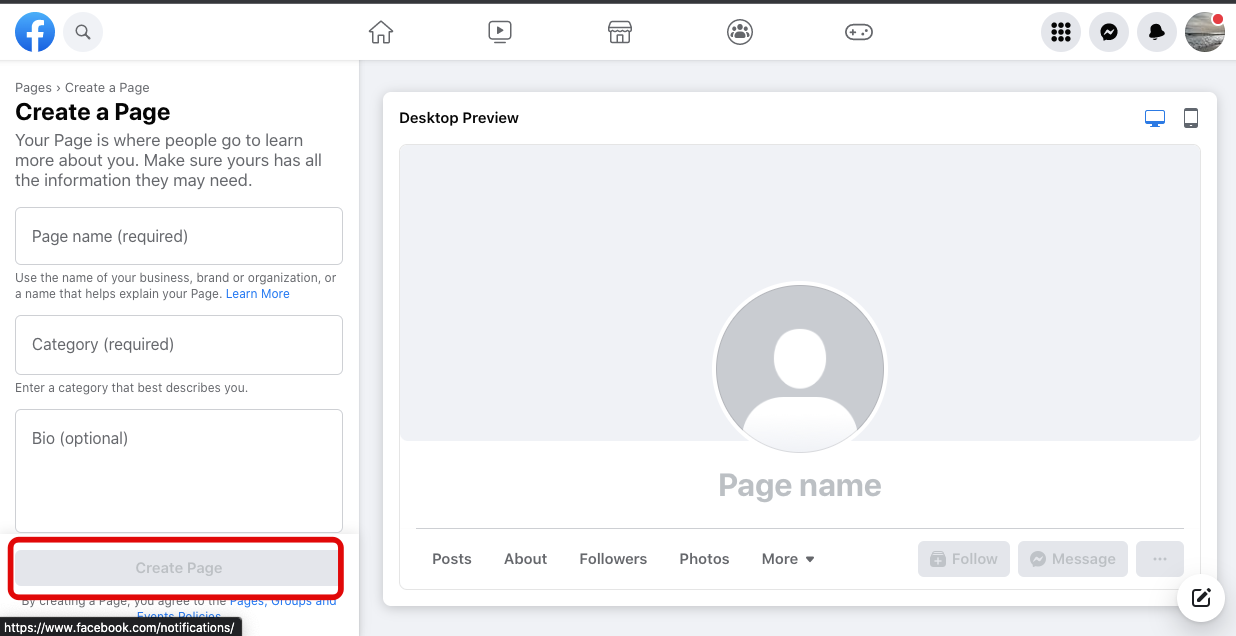
Task: Select the About tab in preview
Action: click(526, 559)
